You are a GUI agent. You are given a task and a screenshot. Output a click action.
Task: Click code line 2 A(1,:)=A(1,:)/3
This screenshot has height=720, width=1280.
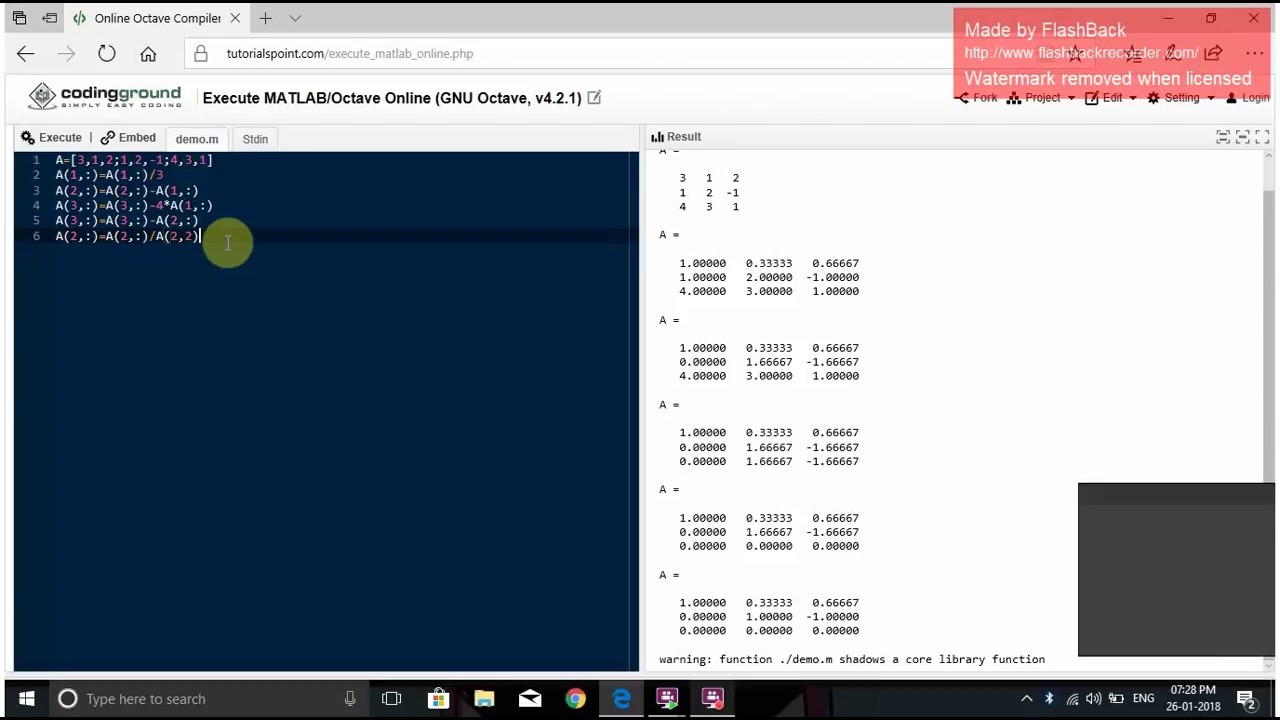pos(109,175)
